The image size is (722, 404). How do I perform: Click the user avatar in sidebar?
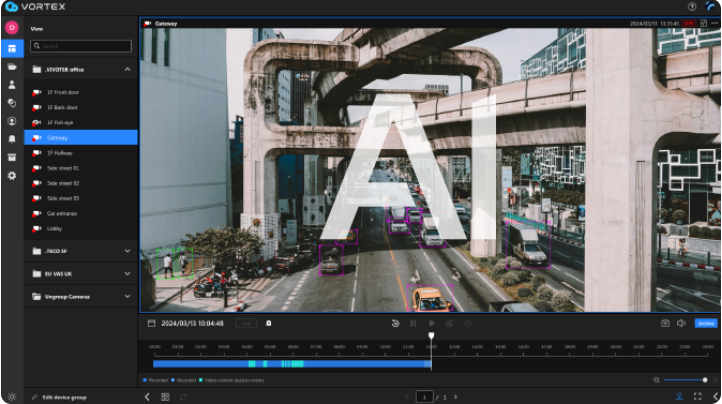tap(12, 27)
